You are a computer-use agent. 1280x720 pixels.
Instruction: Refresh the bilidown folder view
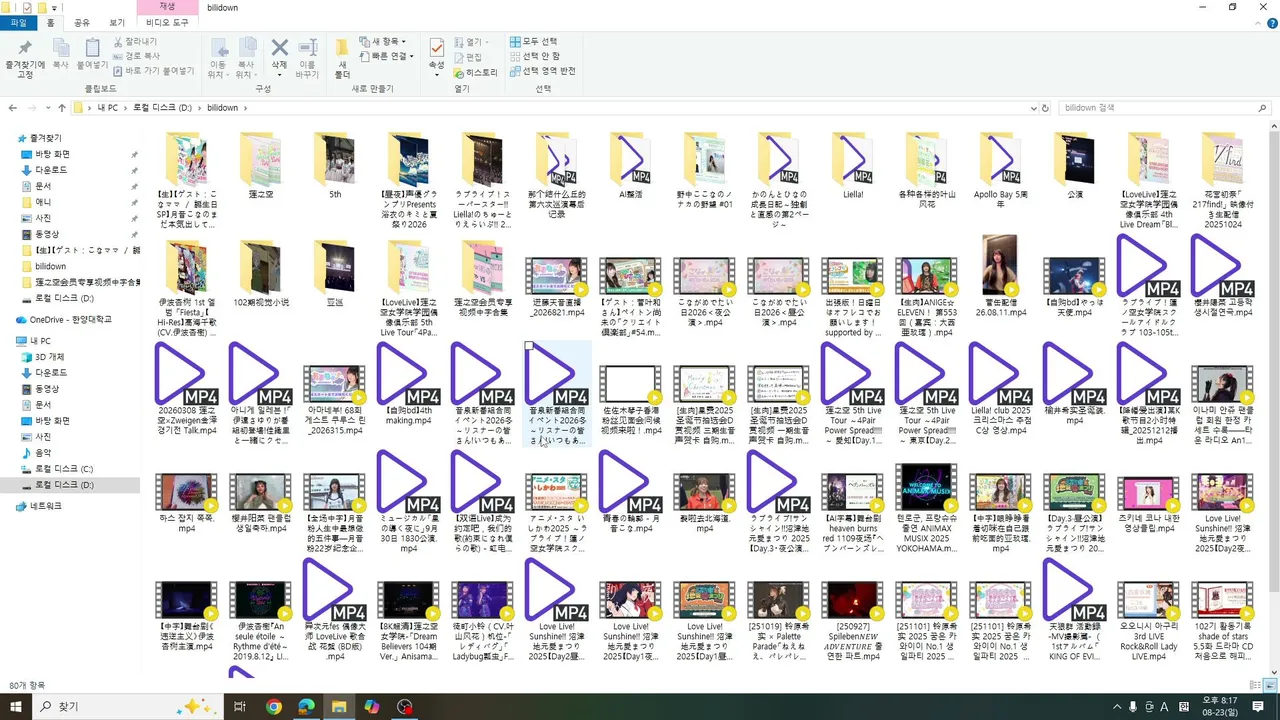point(1046,108)
